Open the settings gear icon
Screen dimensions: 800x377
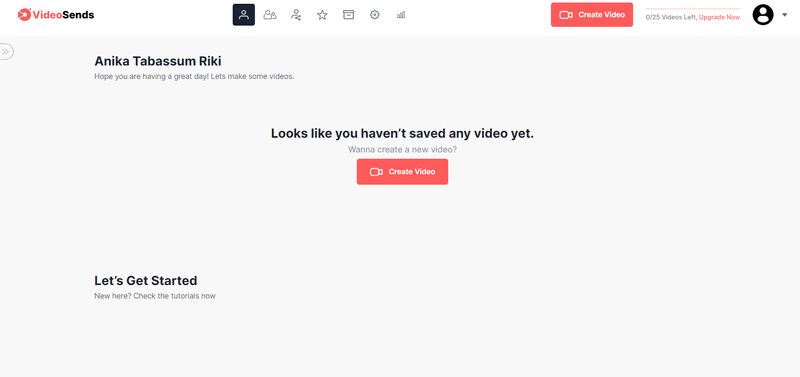375,15
